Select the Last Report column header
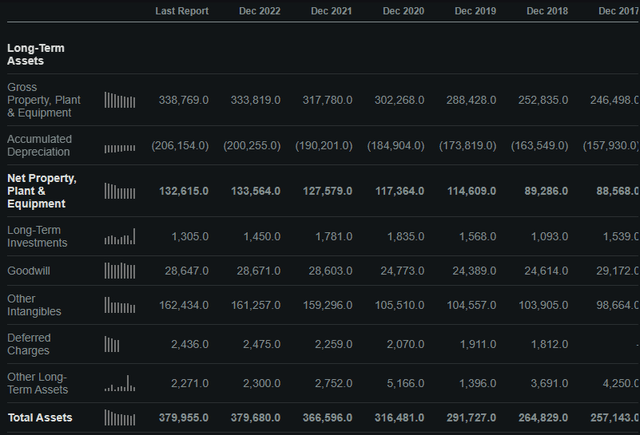640x435 pixels. click(182, 11)
